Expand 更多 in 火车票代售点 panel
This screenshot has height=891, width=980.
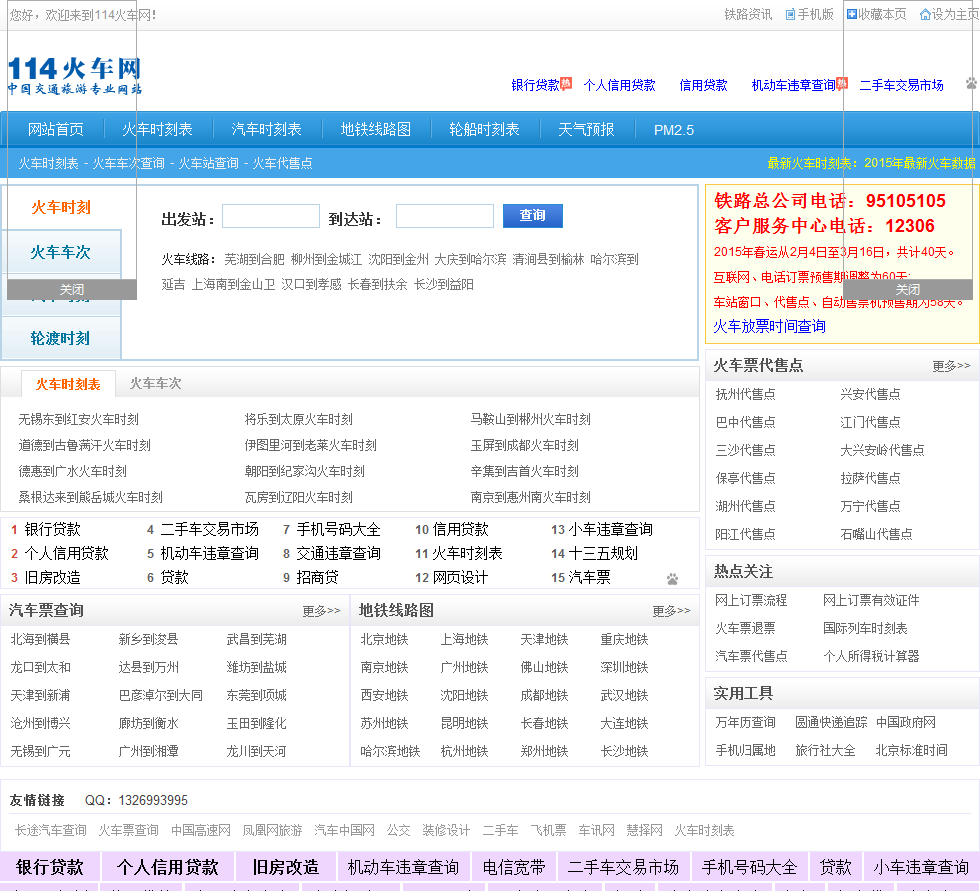(x=951, y=366)
